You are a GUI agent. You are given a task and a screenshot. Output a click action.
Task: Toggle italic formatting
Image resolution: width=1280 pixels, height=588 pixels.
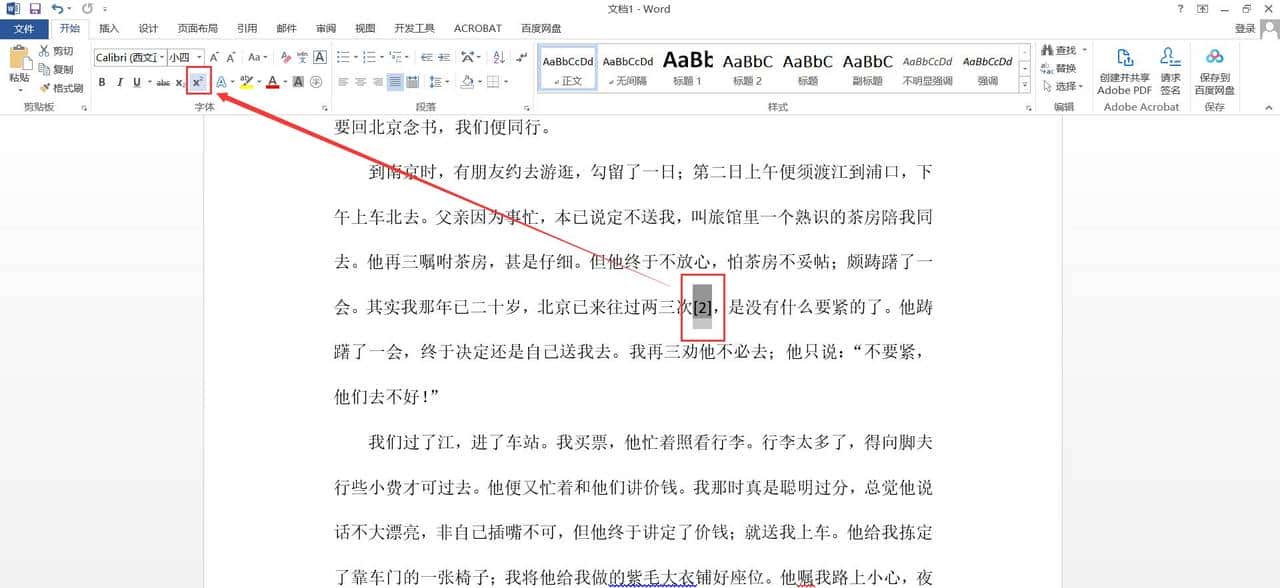click(x=119, y=82)
